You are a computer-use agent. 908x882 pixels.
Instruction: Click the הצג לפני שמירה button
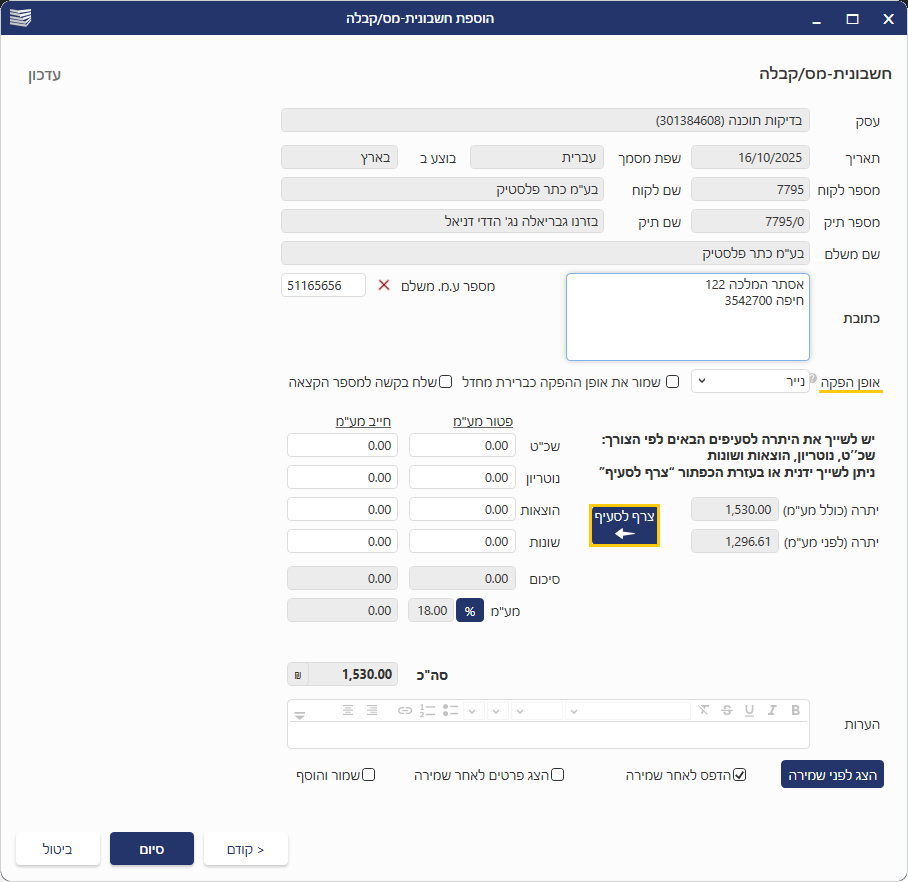(x=832, y=775)
